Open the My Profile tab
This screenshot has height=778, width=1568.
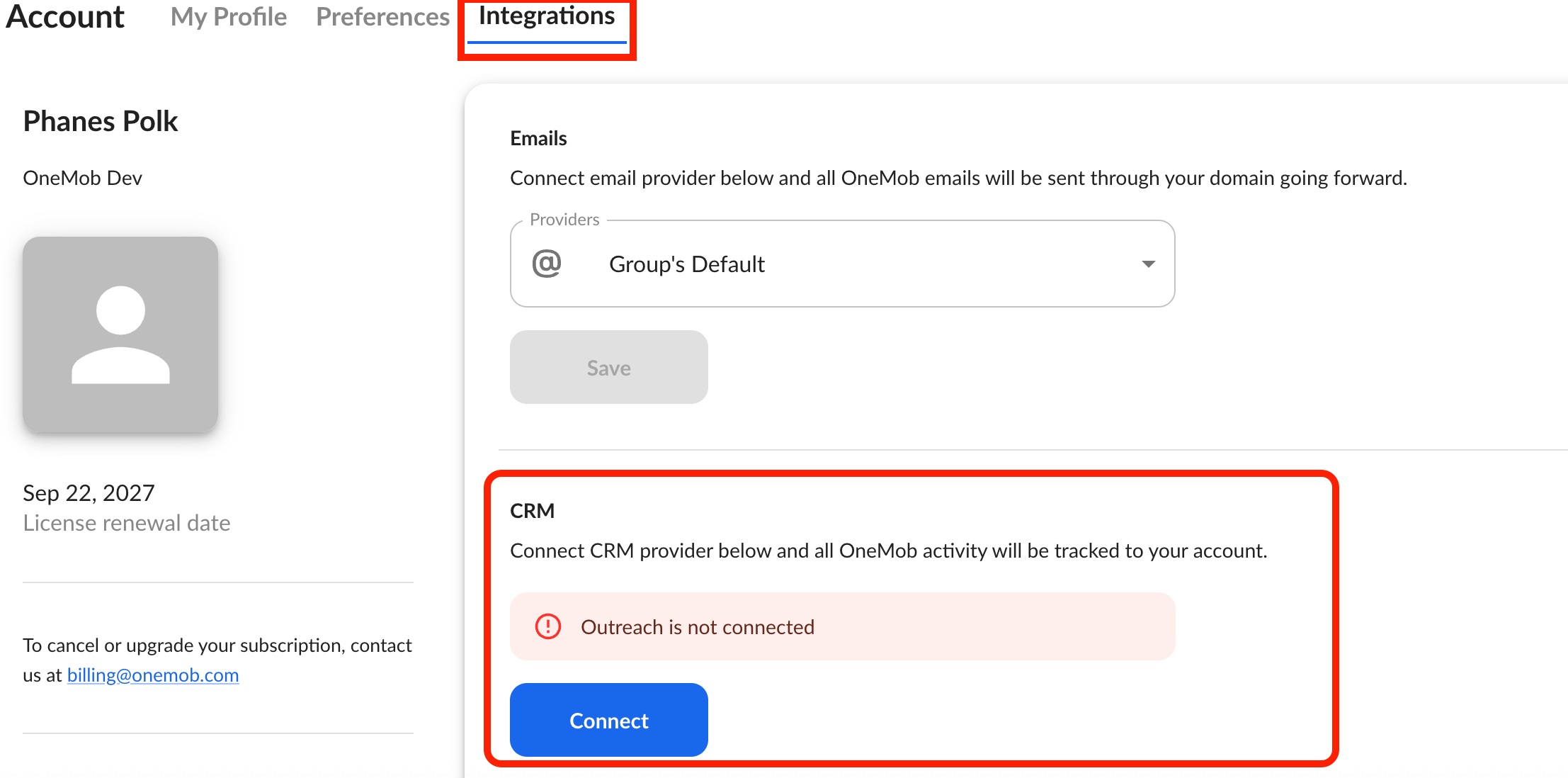coord(229,17)
